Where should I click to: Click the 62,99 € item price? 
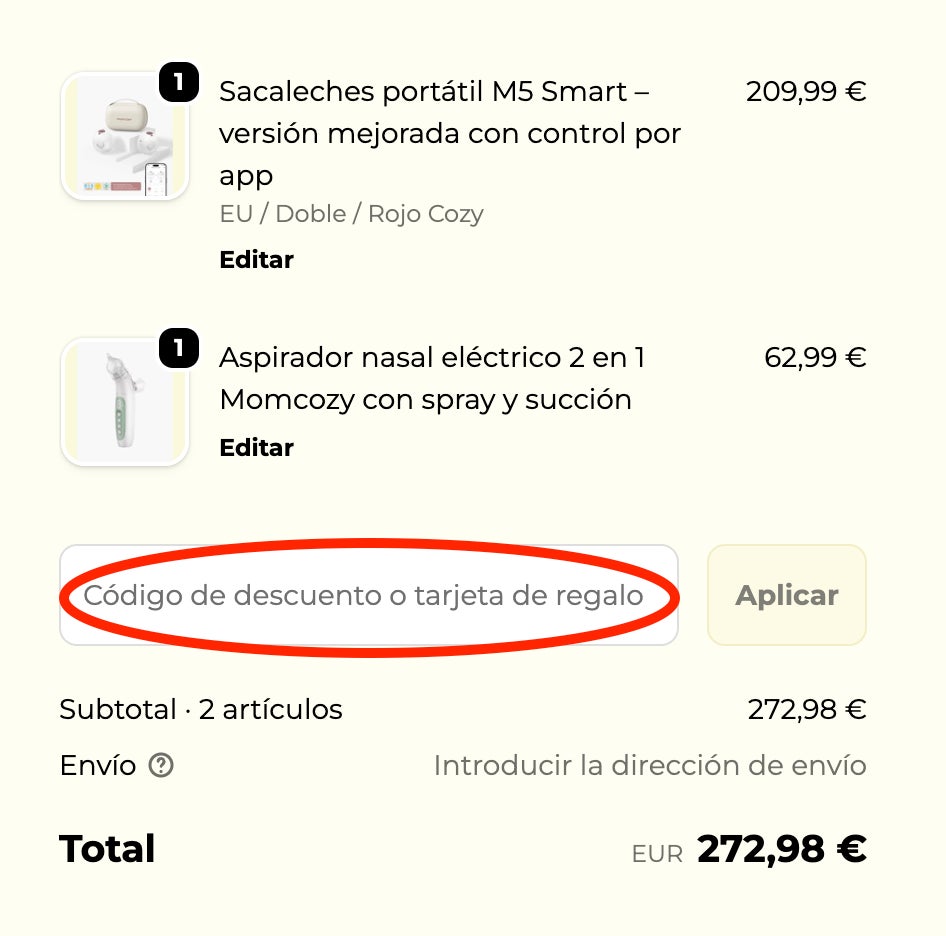pyautogui.click(x=814, y=358)
